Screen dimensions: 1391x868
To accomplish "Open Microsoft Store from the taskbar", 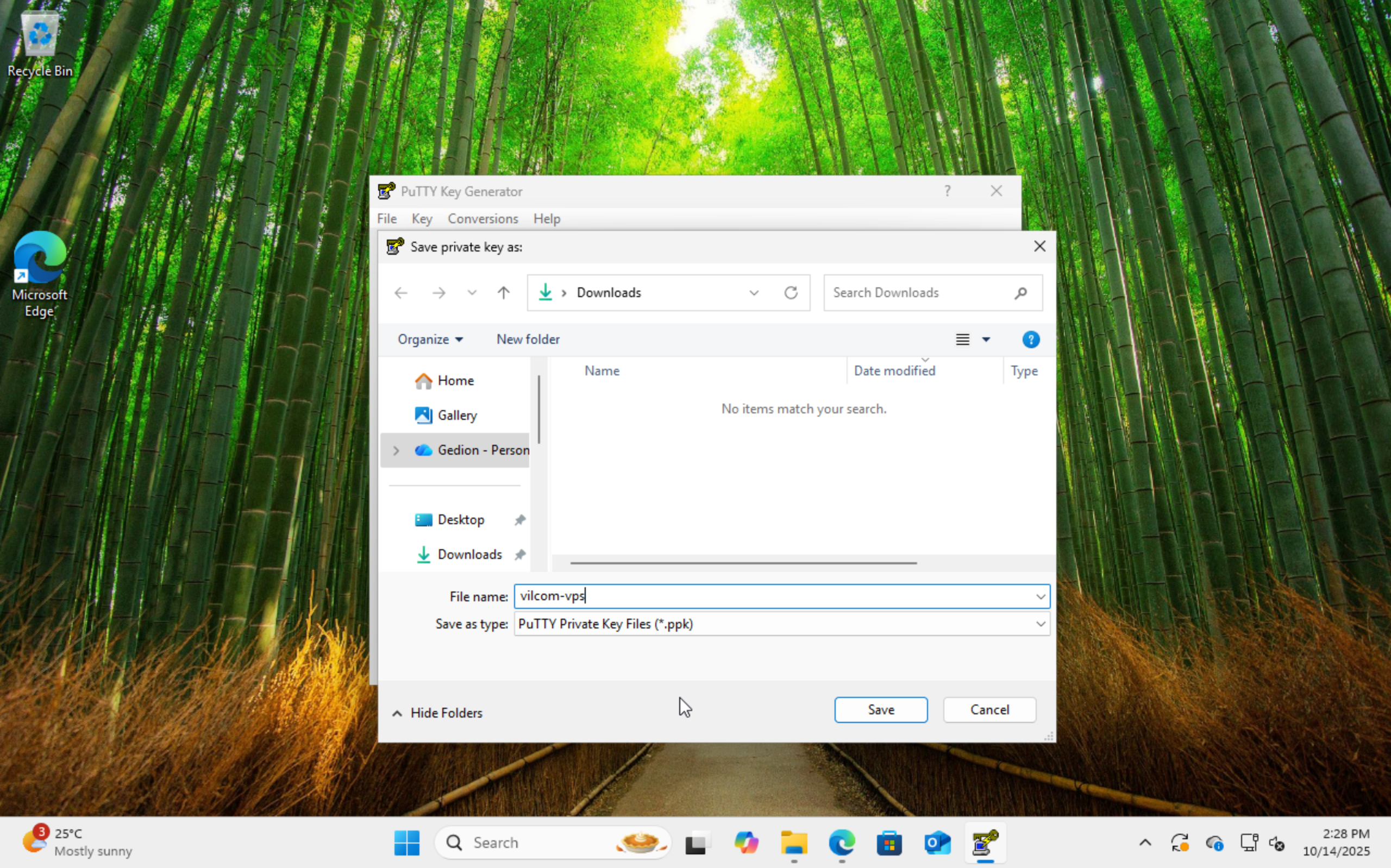I will tap(889, 842).
